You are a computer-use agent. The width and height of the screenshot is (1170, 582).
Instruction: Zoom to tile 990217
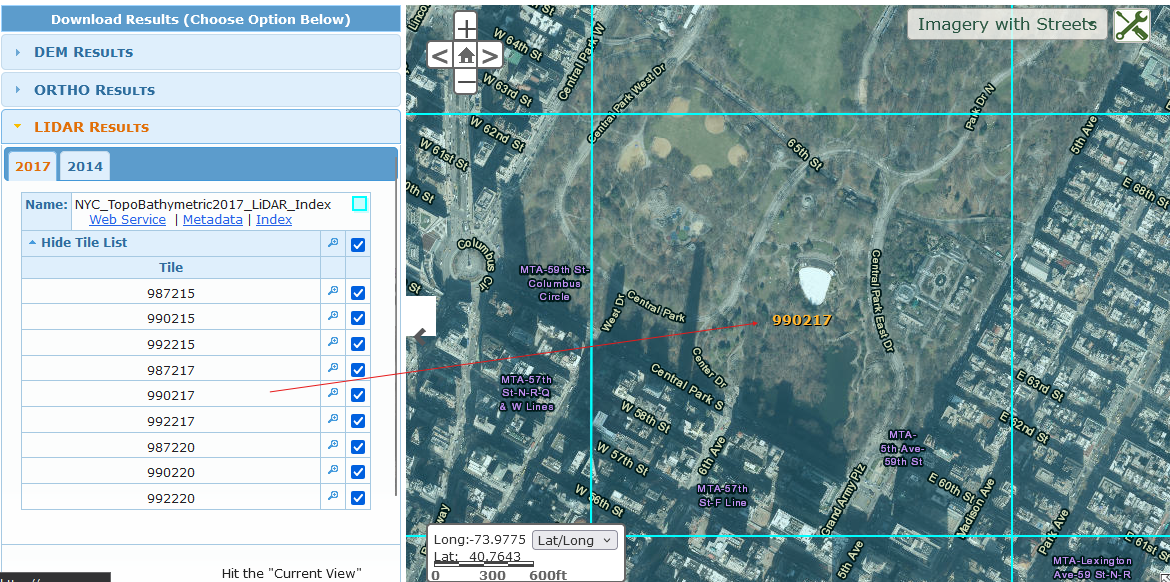click(333, 394)
